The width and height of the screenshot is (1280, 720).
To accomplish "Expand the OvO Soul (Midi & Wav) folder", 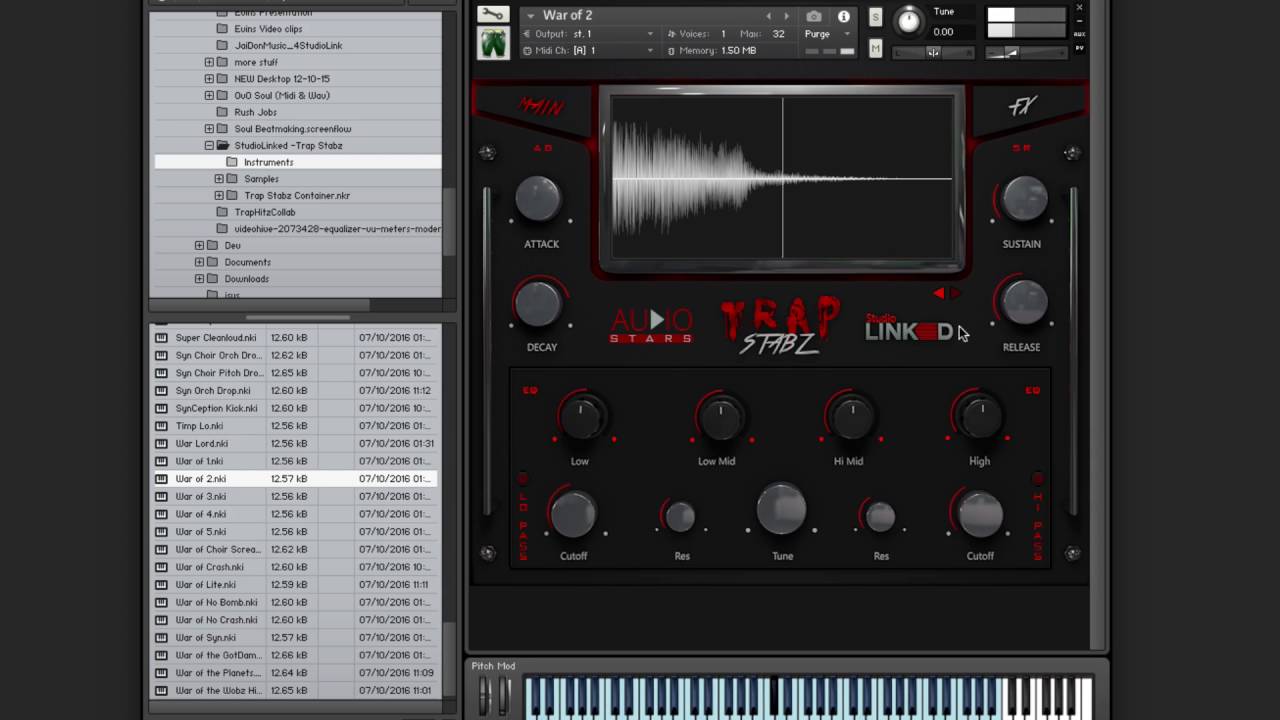I will pos(209,95).
